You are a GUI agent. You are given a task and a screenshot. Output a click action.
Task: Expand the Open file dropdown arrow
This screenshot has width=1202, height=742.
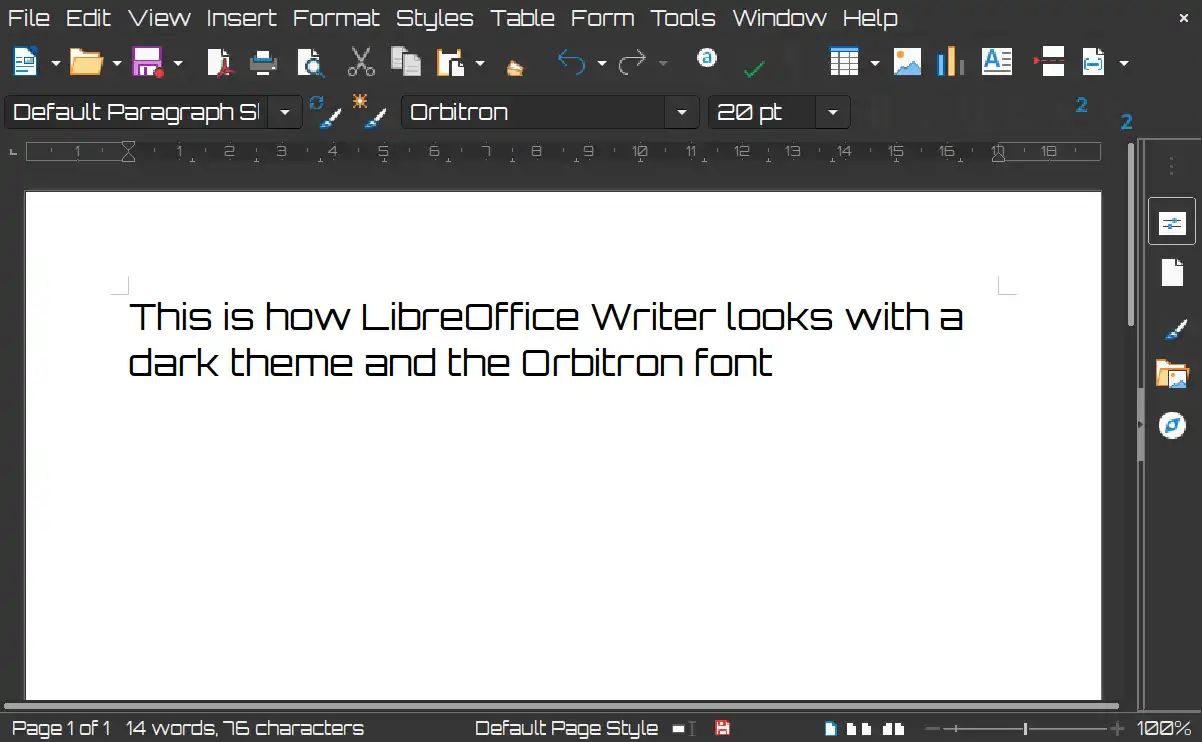(x=117, y=64)
